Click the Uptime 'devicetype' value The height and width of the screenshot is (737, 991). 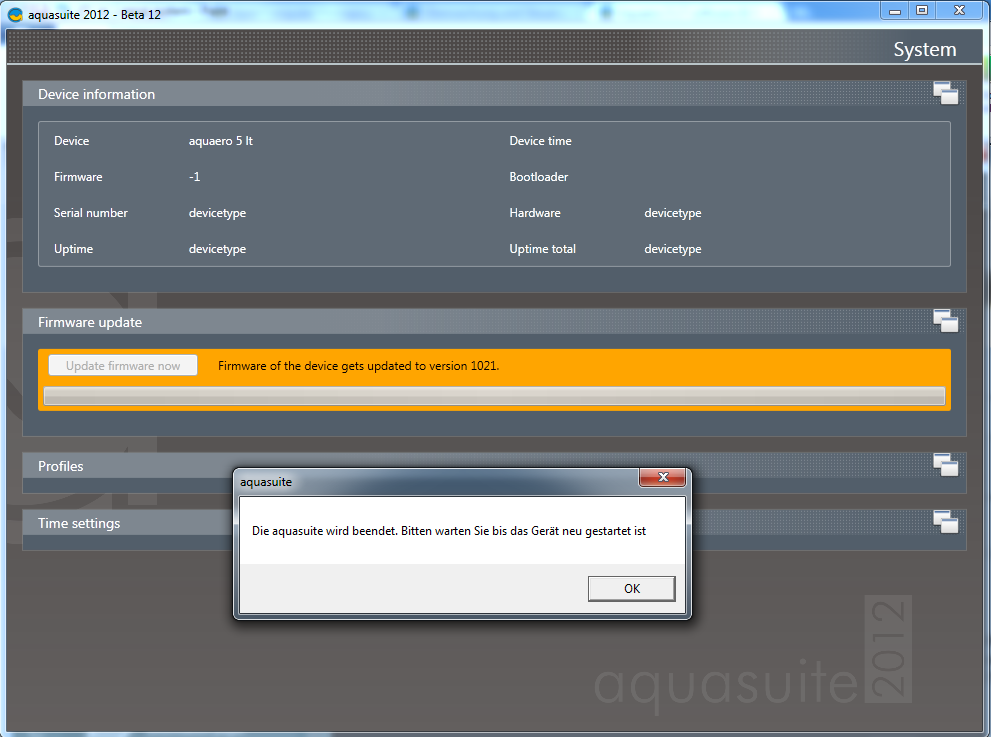[217, 249]
